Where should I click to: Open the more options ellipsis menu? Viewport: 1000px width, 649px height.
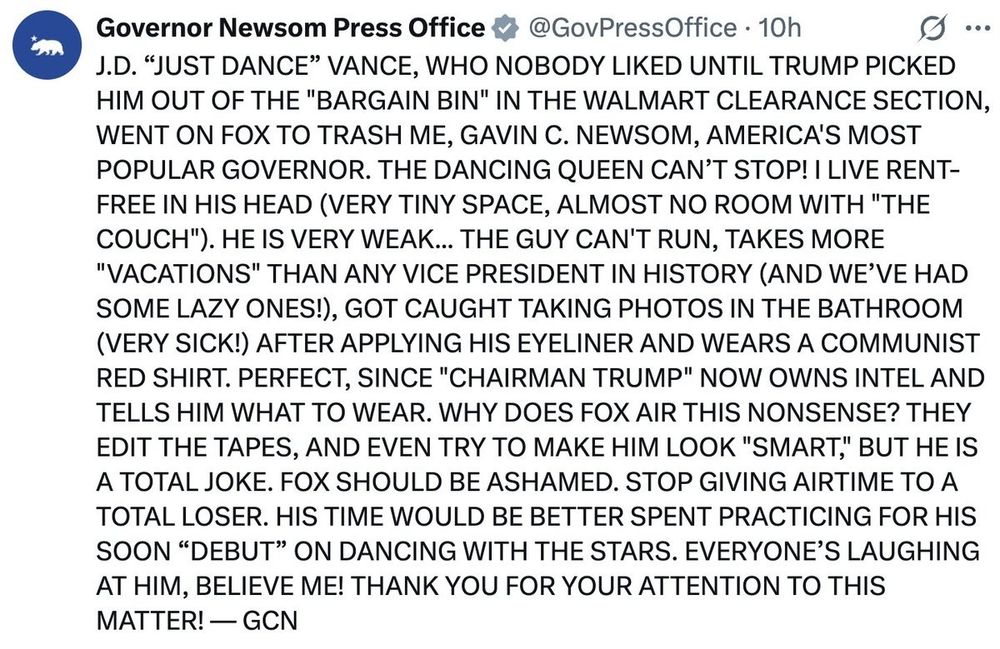click(977, 28)
